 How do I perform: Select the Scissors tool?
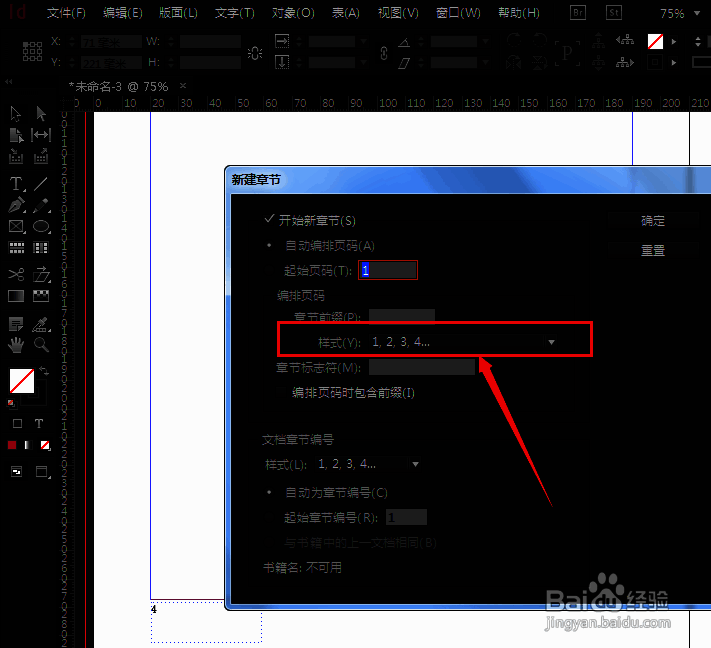click(x=16, y=274)
